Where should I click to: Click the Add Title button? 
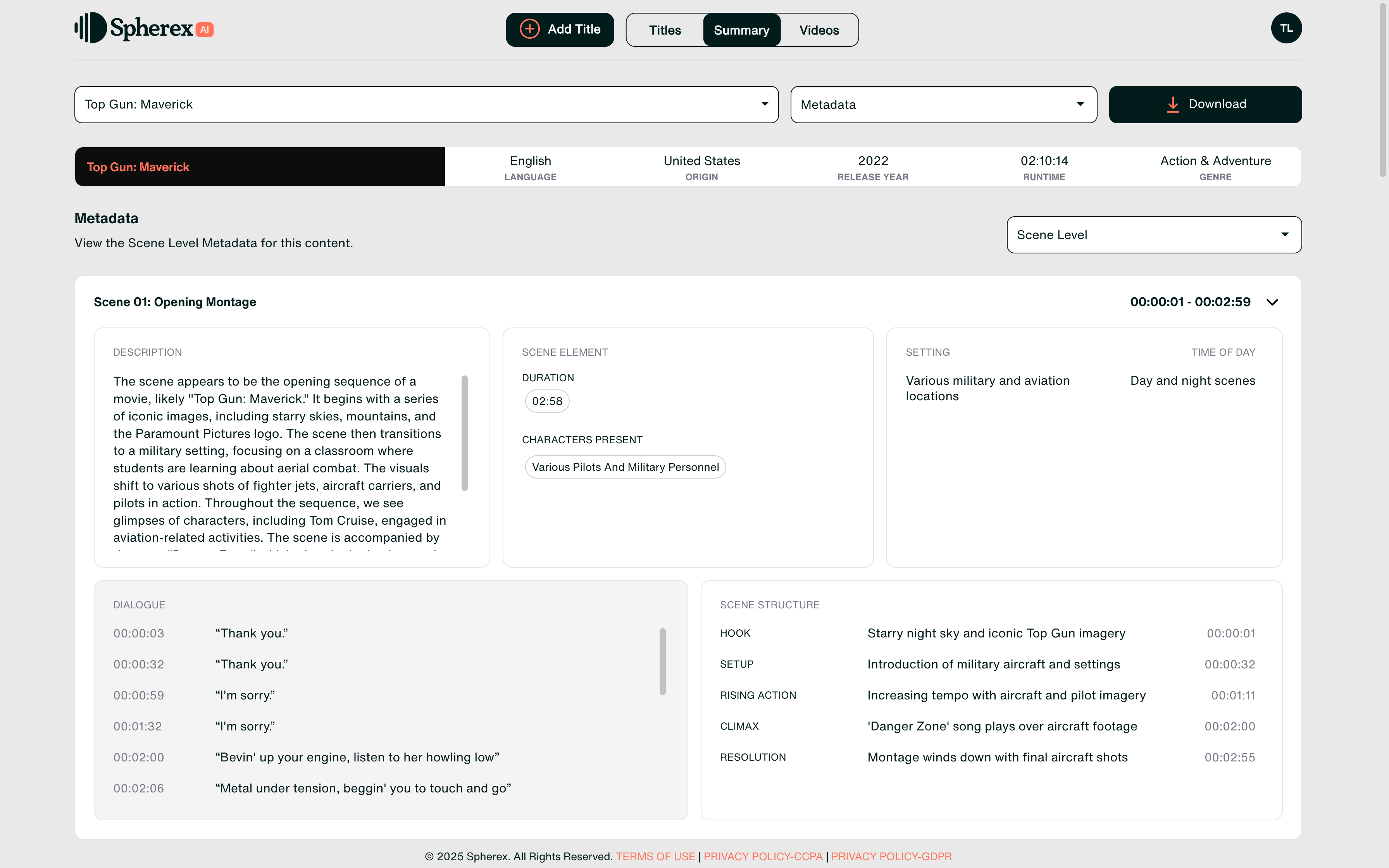click(x=560, y=29)
